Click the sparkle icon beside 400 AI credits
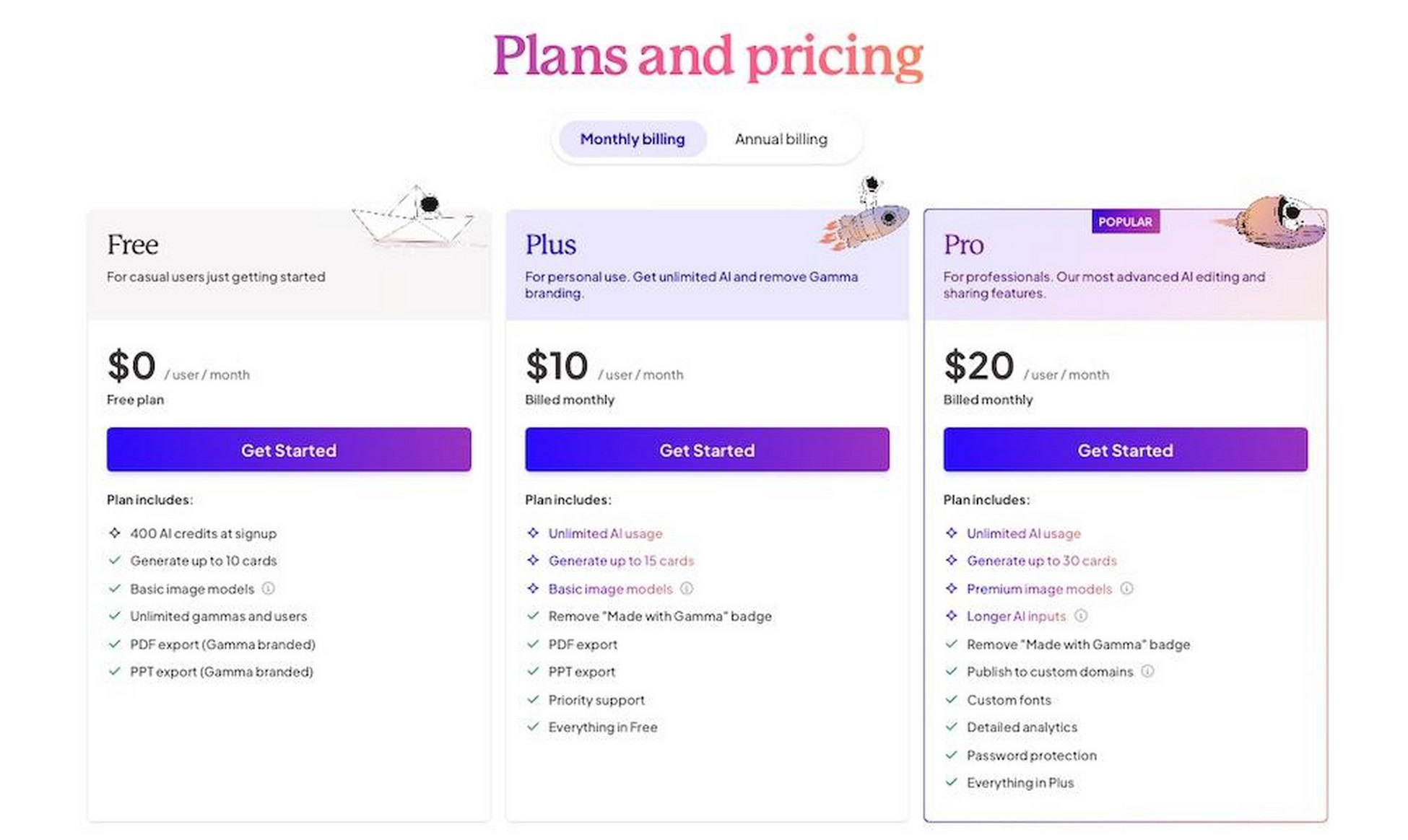The image size is (1408, 840). pyautogui.click(x=115, y=533)
